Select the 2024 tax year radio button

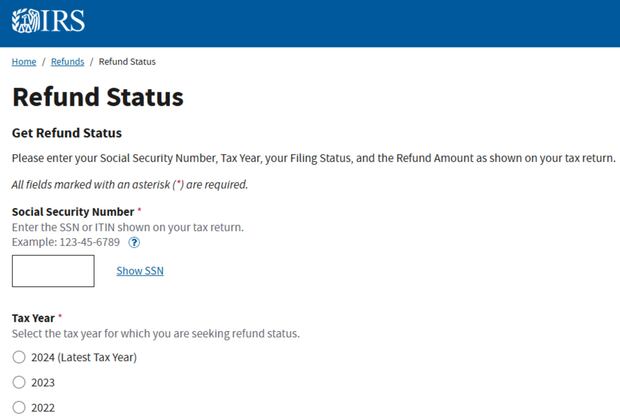[x=19, y=357]
